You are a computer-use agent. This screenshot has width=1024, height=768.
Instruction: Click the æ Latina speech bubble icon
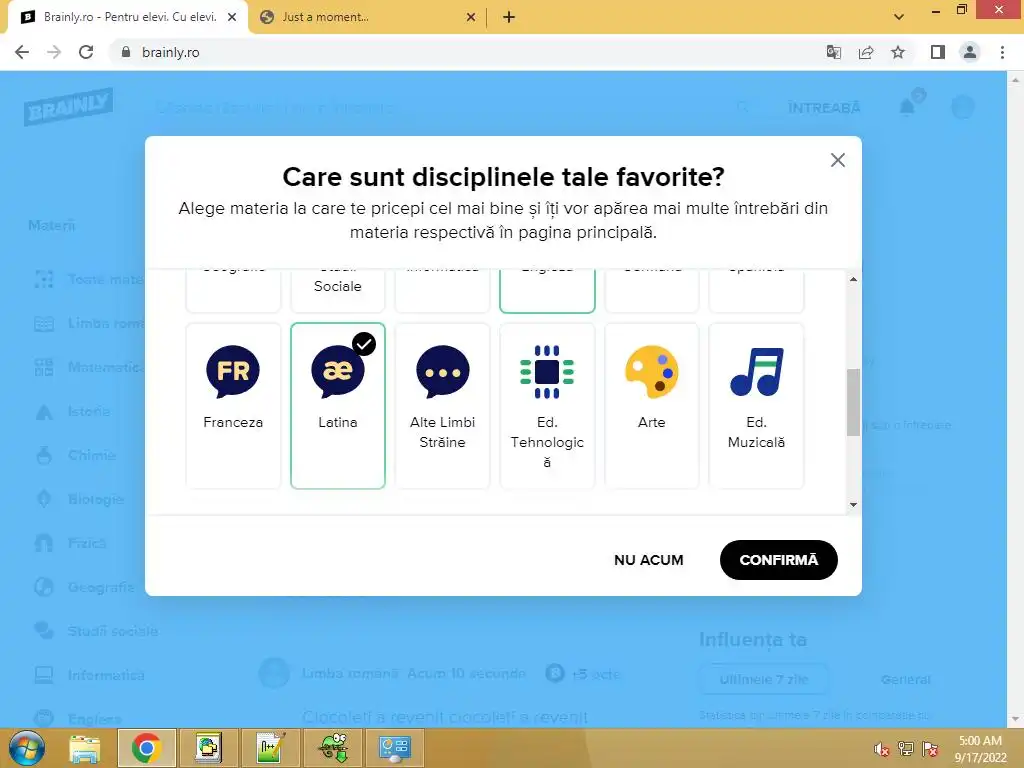(x=338, y=371)
